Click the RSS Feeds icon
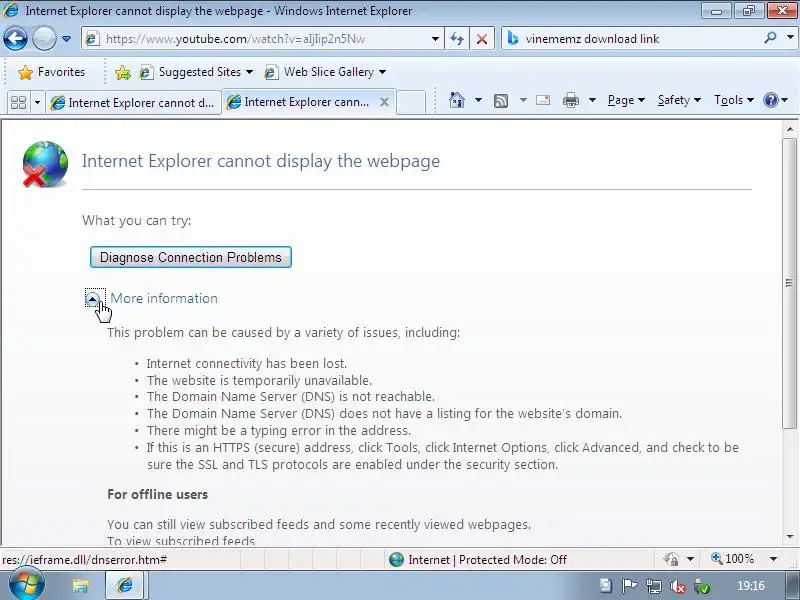 pyautogui.click(x=501, y=101)
